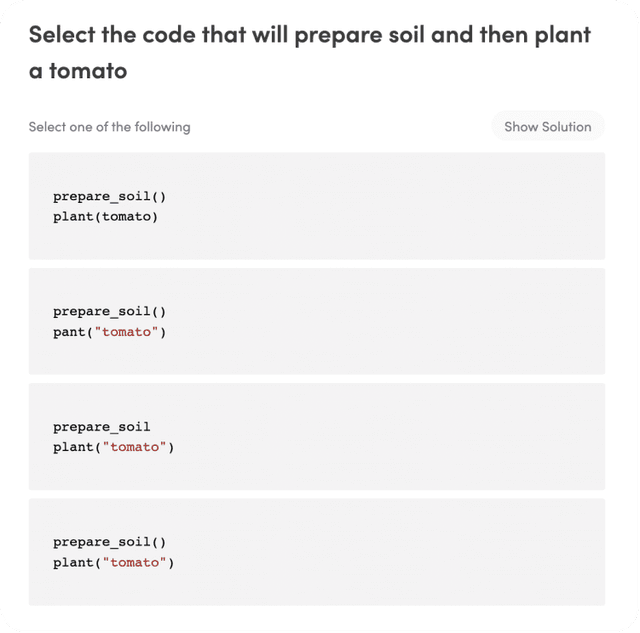Viewport: 640px width, 633px height.
Task: Select the answer with unquoted plant(tomato)
Action: [x=316, y=206]
